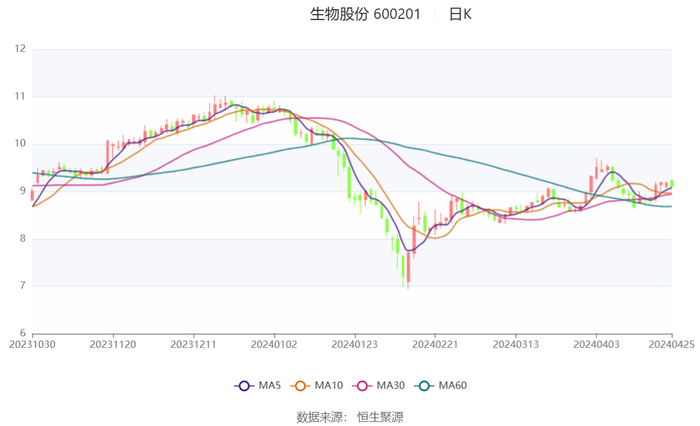Click the 20240221 x-axis tick label

[434, 343]
